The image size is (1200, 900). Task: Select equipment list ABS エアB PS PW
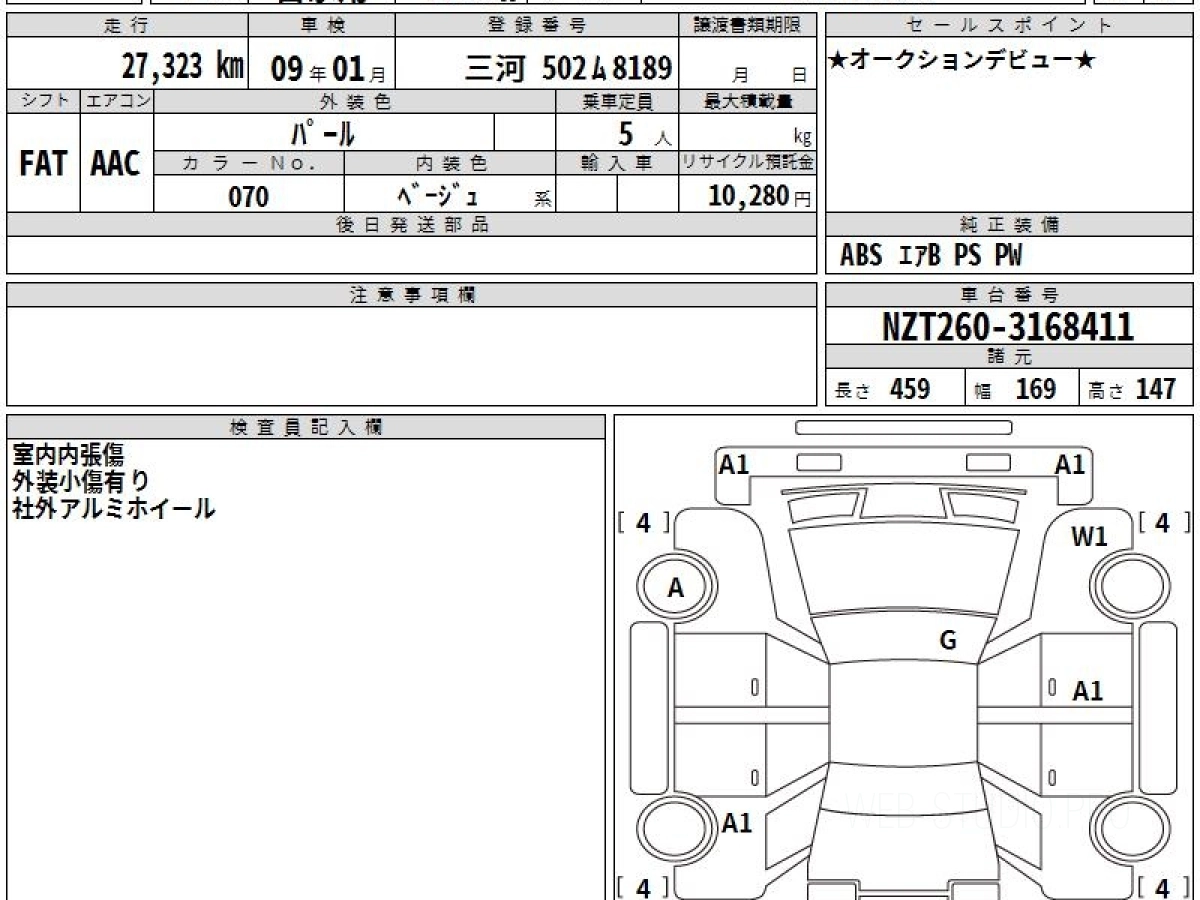(x=931, y=256)
